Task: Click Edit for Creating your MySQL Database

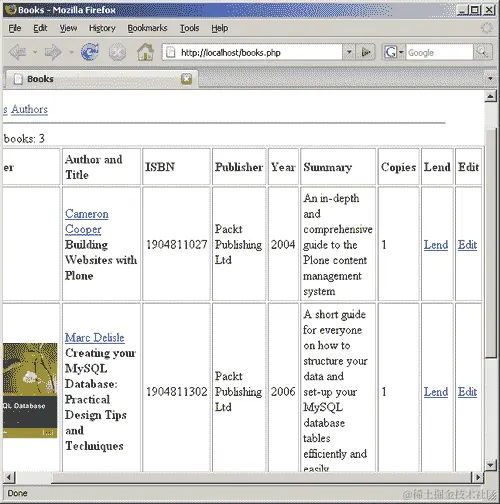Action: coord(467,392)
